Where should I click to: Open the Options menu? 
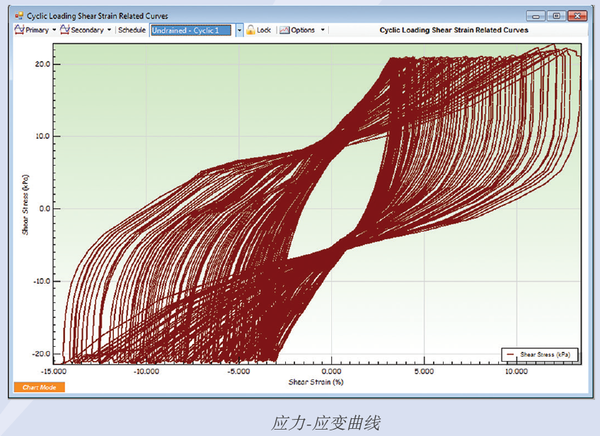297,30
